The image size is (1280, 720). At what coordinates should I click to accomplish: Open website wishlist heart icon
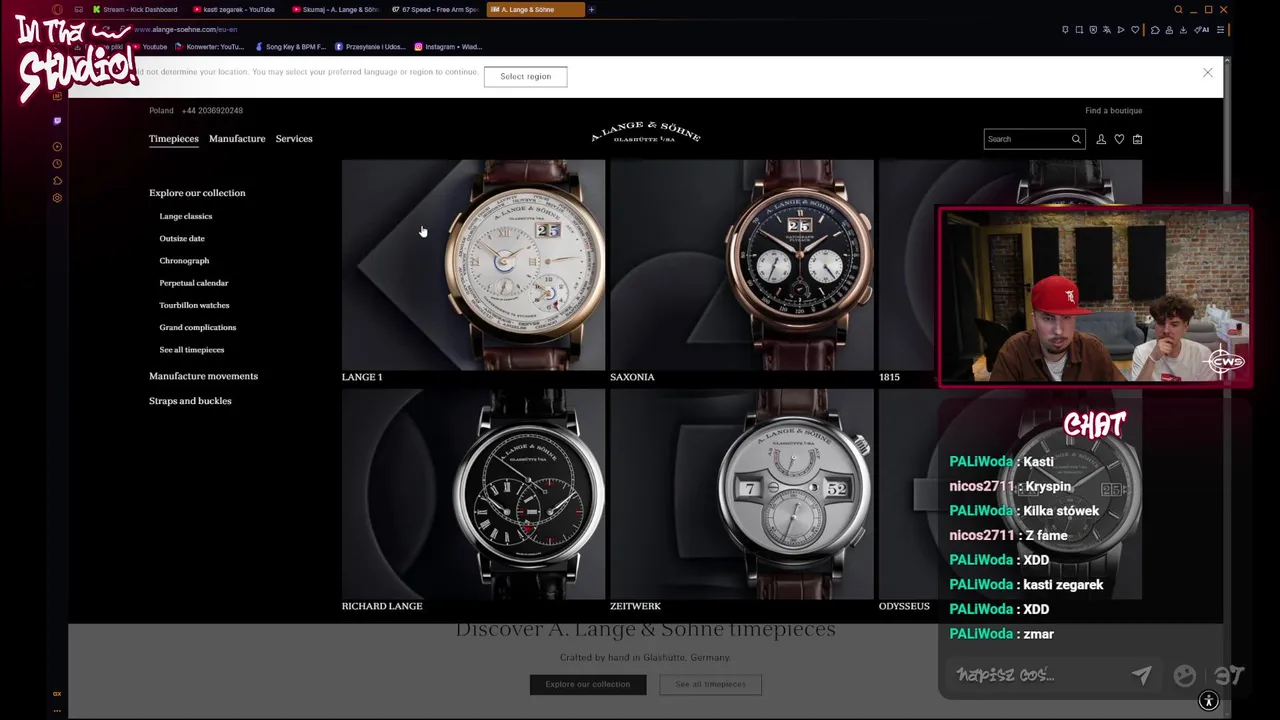1119,139
